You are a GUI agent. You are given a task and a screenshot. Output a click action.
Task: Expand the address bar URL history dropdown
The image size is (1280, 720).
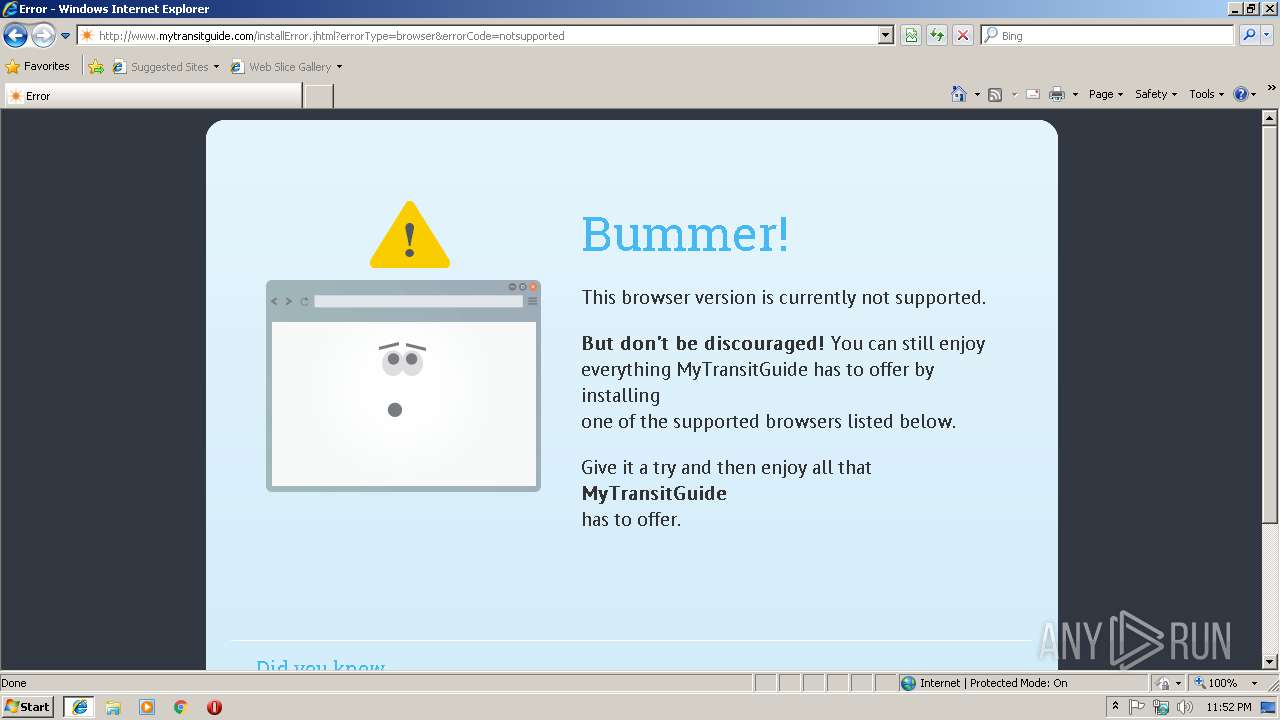click(885, 36)
